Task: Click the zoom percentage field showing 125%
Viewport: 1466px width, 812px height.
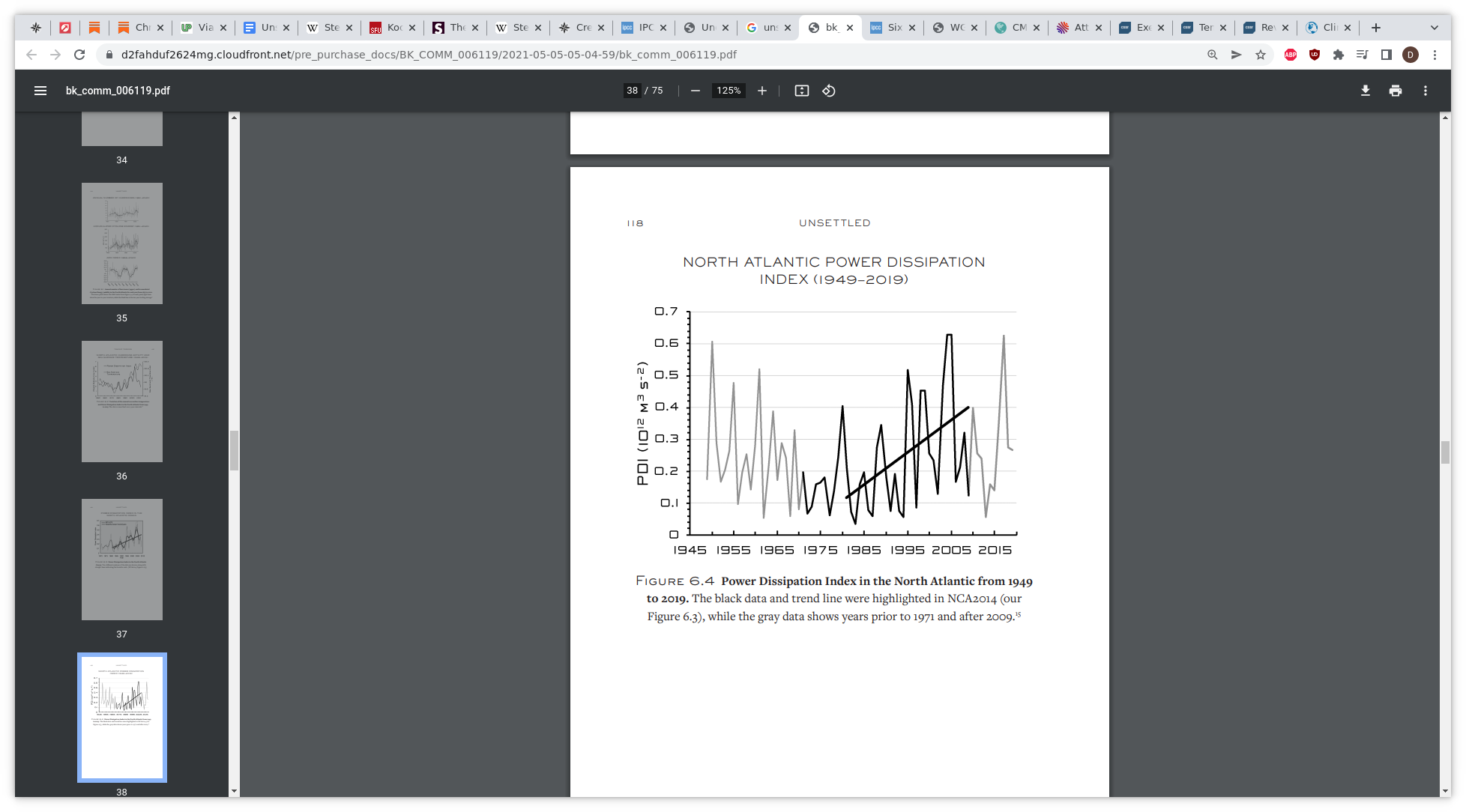Action: point(729,91)
